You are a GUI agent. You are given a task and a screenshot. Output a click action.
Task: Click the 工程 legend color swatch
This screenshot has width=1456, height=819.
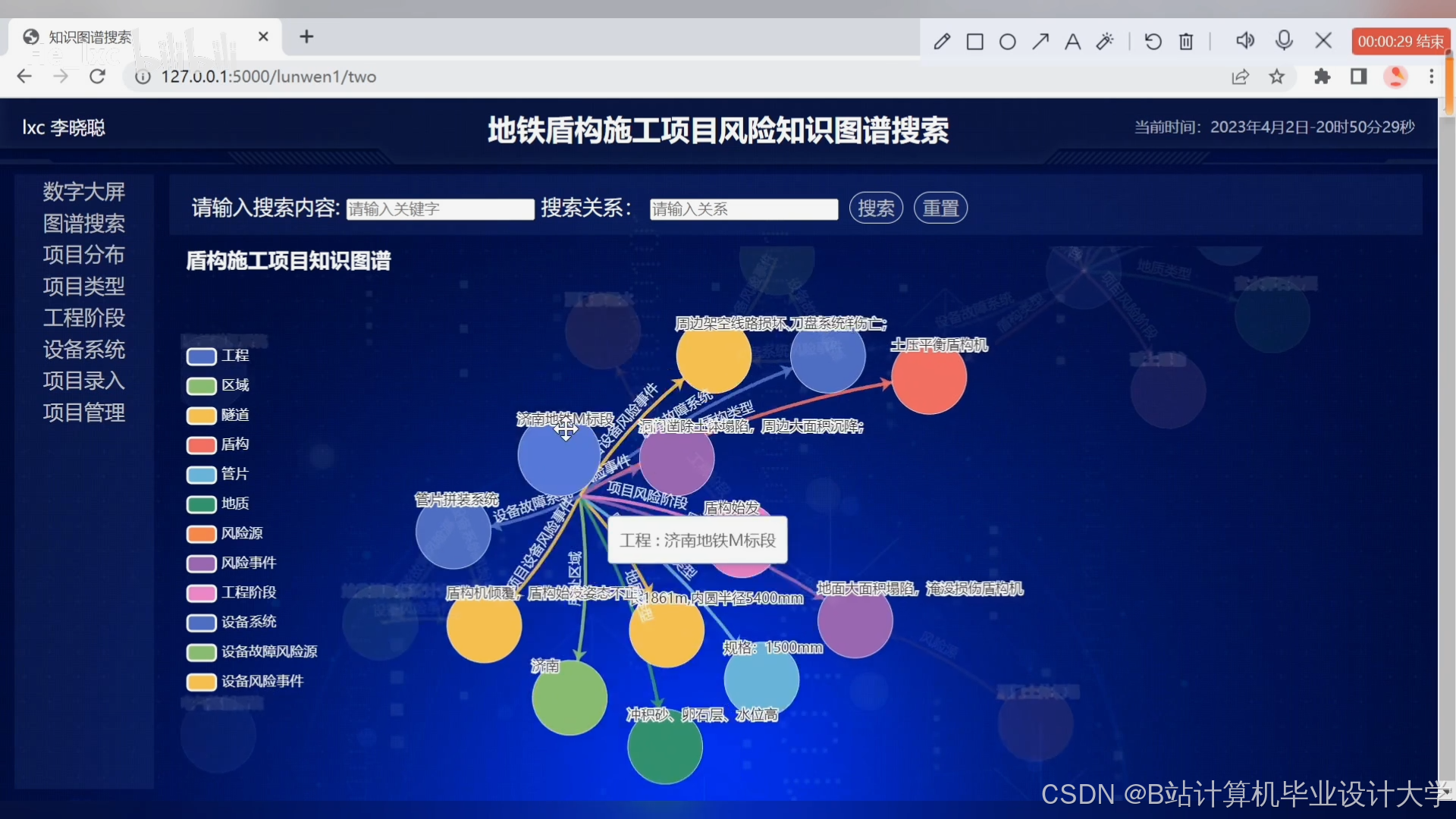(x=202, y=356)
